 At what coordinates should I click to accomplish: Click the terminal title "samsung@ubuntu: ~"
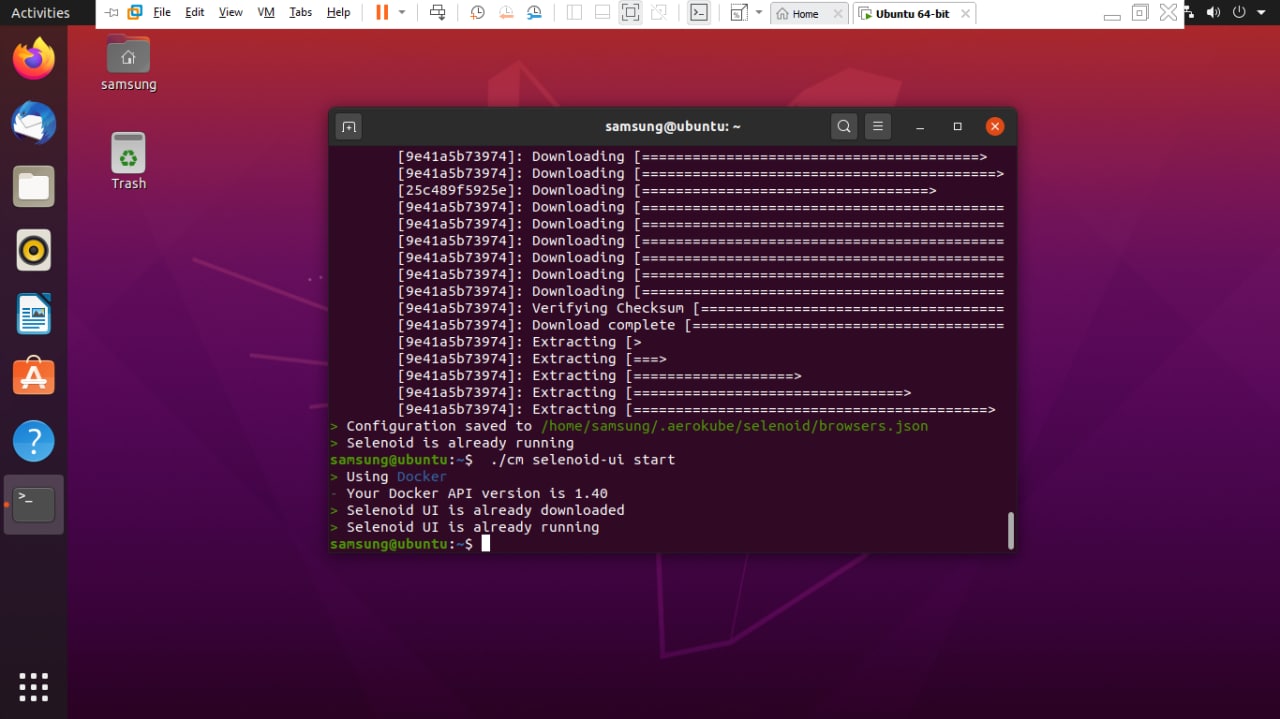pyautogui.click(x=673, y=127)
